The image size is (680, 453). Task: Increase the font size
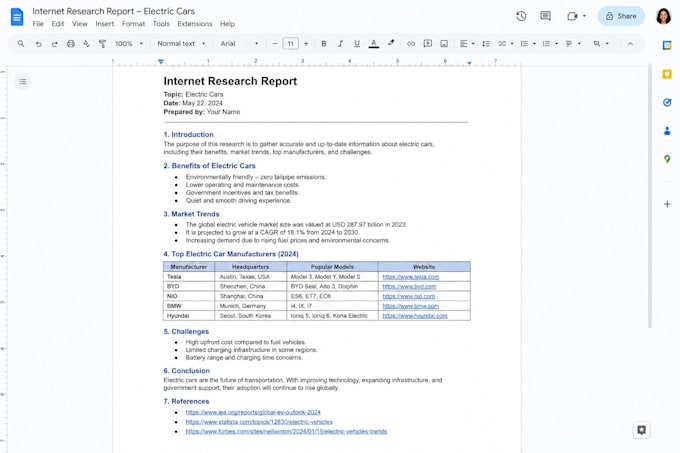(306, 44)
